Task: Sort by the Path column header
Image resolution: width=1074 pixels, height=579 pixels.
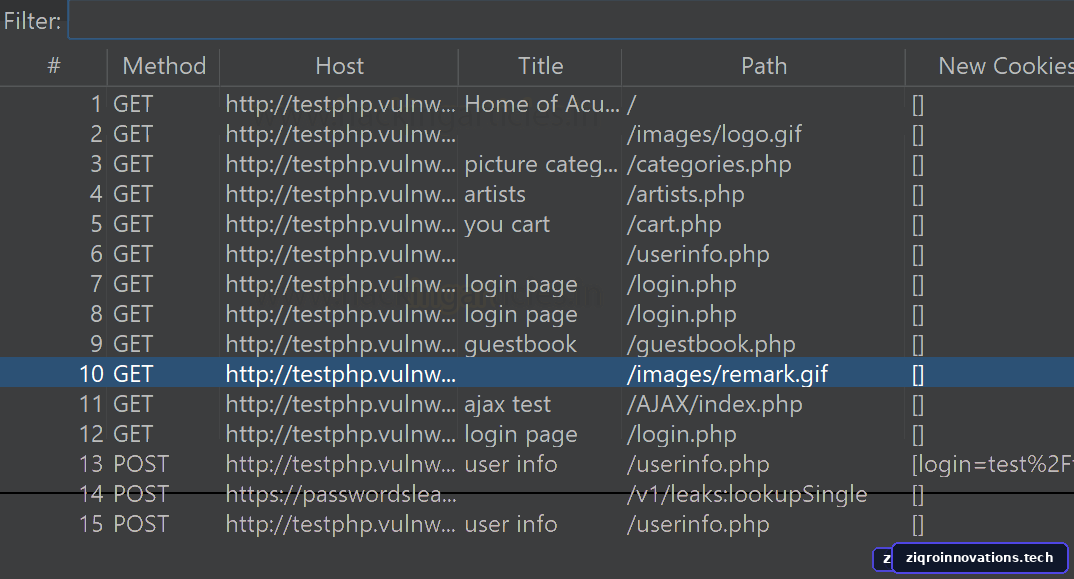Action: (x=764, y=66)
